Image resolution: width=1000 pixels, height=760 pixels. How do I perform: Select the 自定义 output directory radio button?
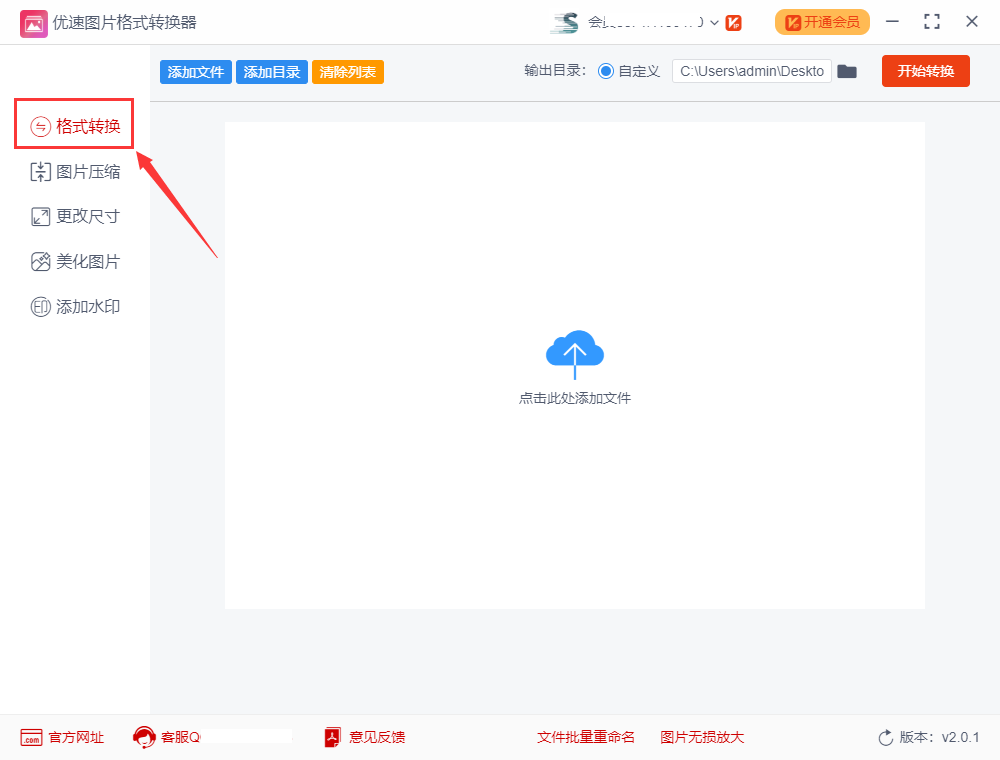pyautogui.click(x=607, y=71)
